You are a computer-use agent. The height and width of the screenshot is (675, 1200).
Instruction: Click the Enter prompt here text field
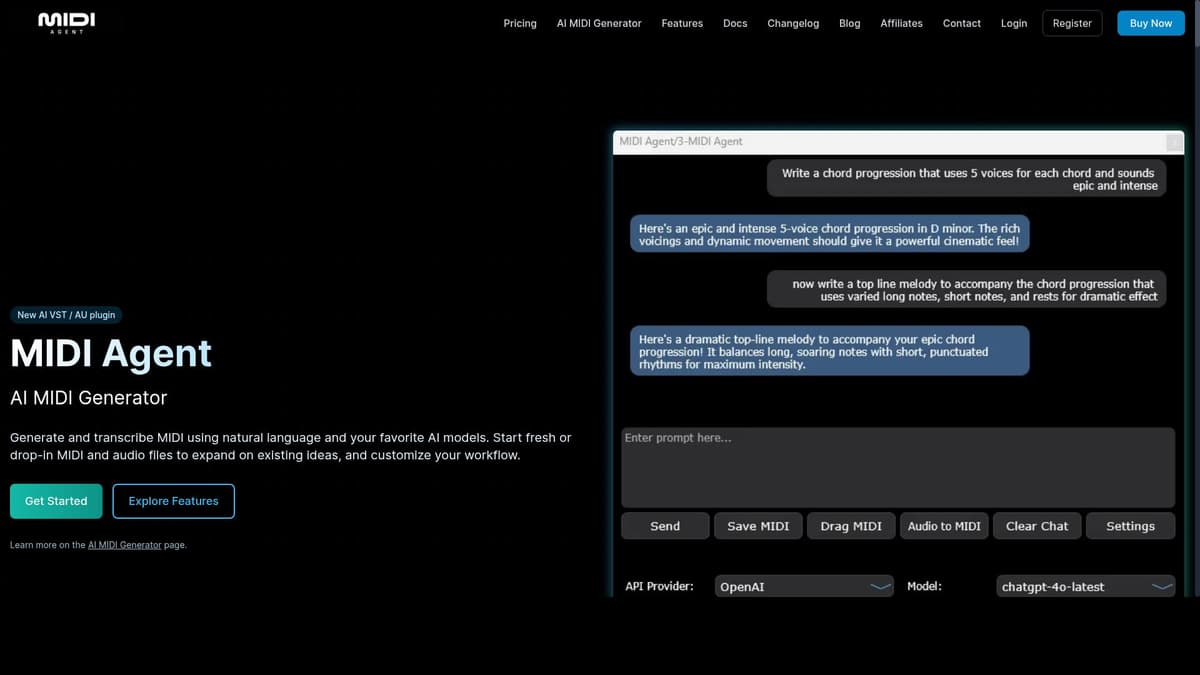click(898, 467)
